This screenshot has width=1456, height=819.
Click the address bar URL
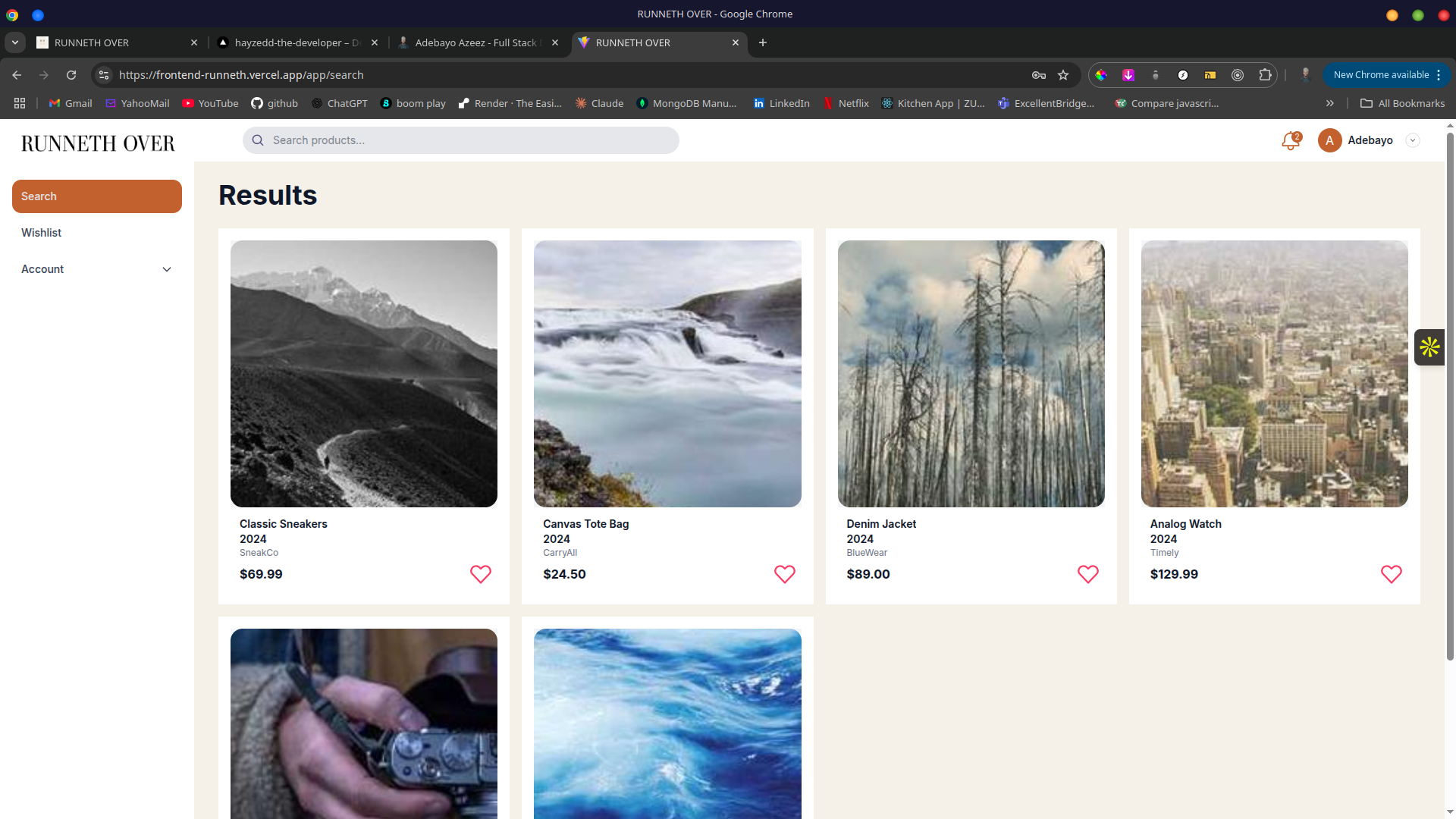click(241, 75)
